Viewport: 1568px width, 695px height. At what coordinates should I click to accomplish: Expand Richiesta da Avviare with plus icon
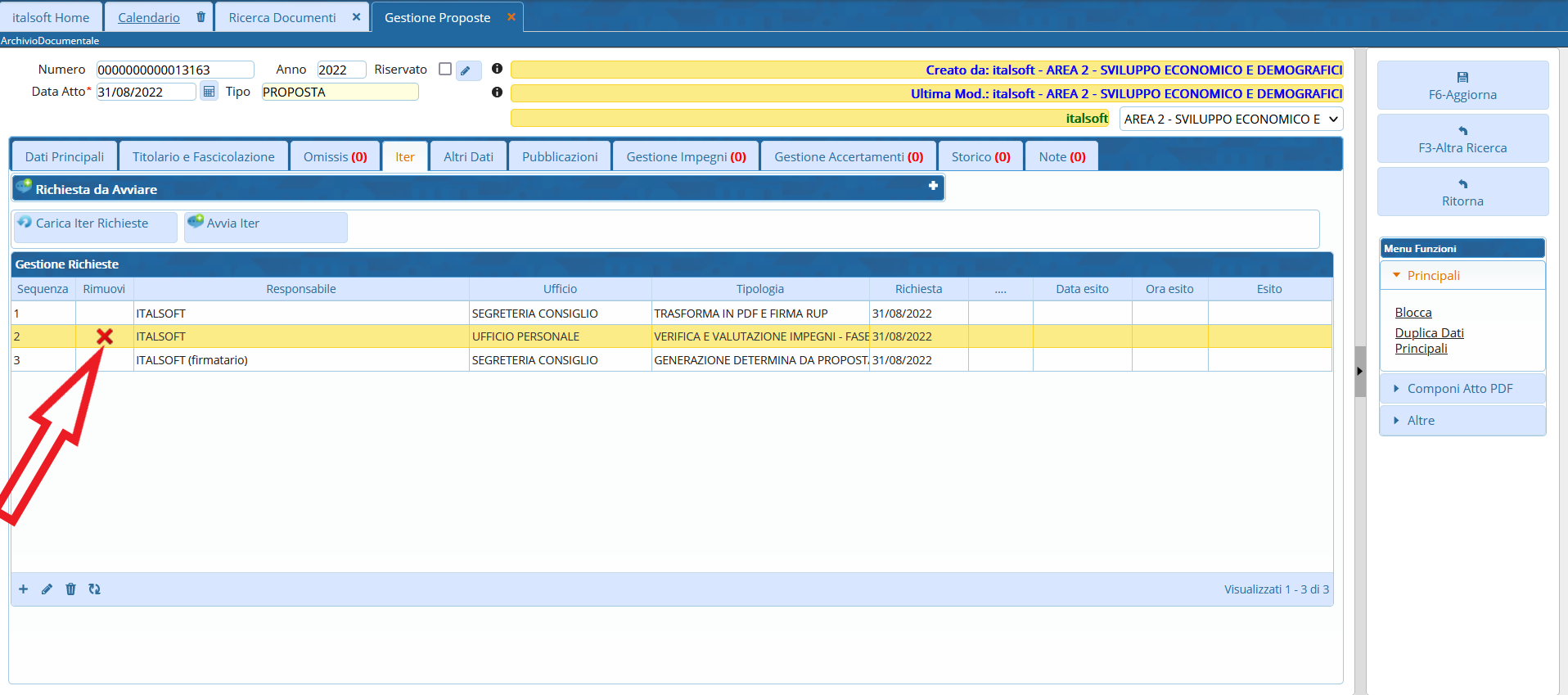click(933, 187)
